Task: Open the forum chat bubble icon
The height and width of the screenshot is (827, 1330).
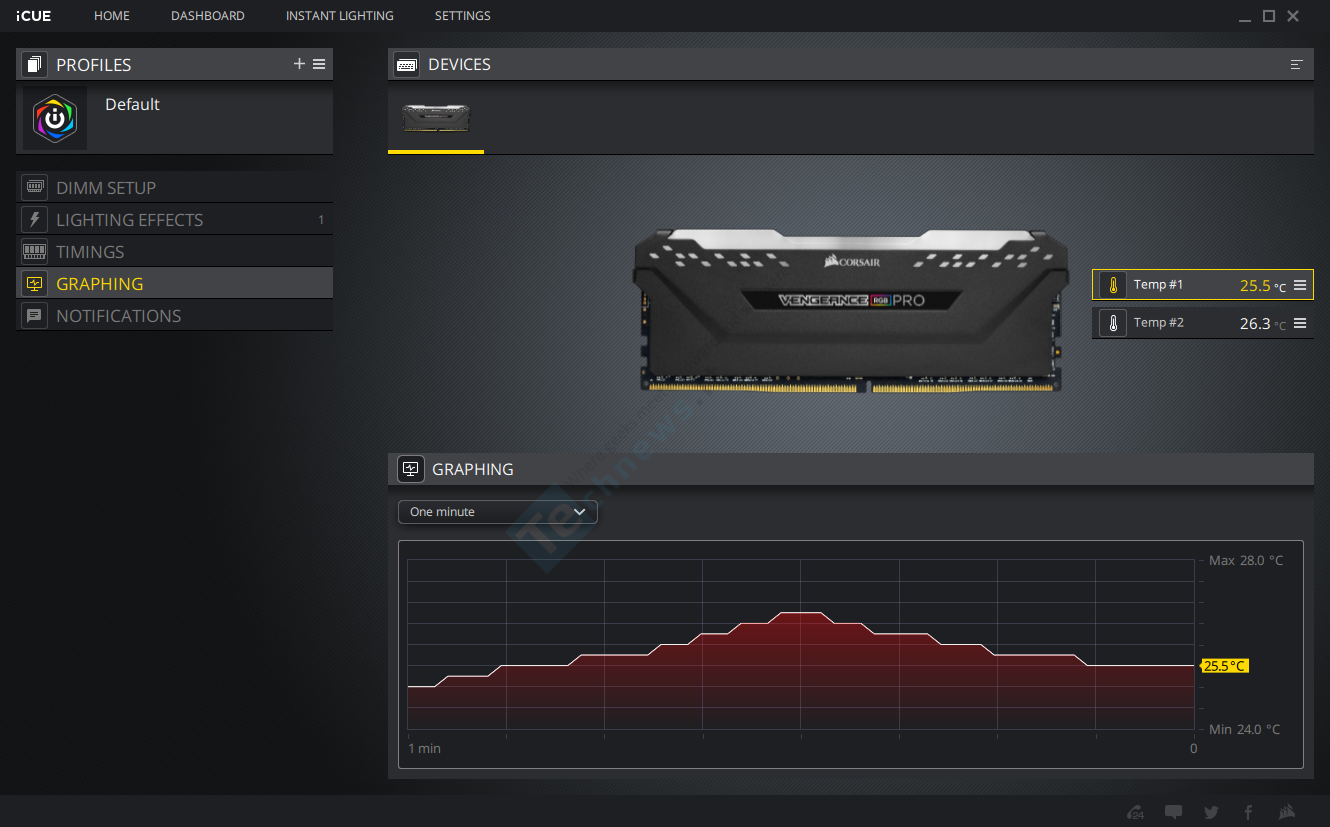Action: coord(1174,812)
